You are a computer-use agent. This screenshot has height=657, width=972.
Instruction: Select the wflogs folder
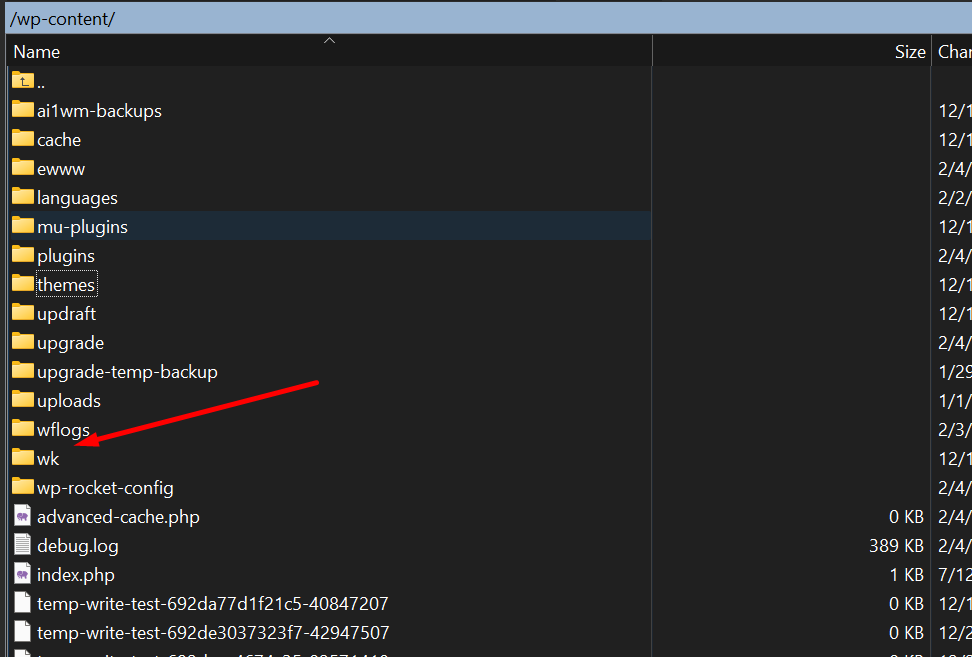point(63,430)
